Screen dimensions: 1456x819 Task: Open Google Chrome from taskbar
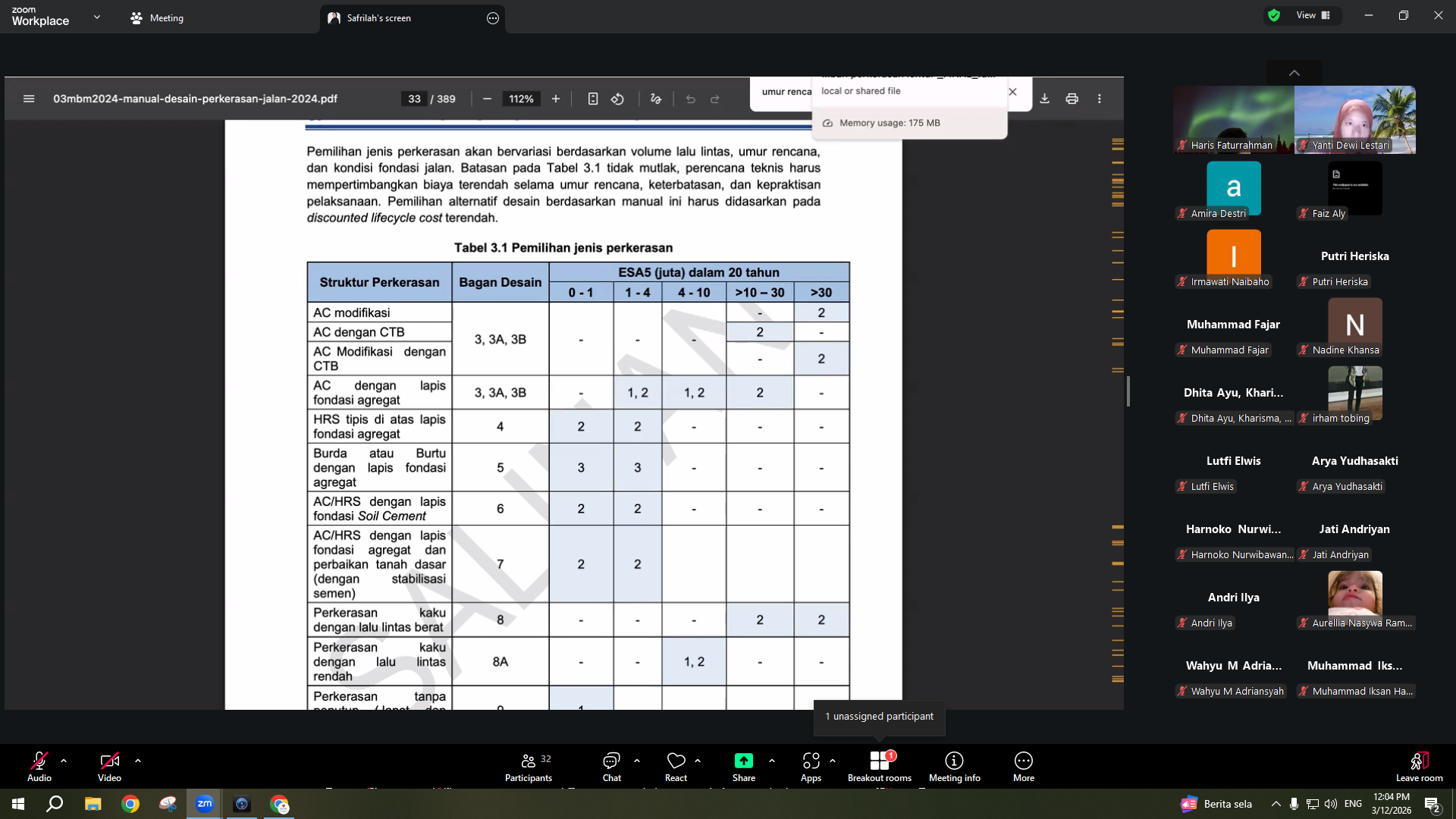[x=130, y=804]
